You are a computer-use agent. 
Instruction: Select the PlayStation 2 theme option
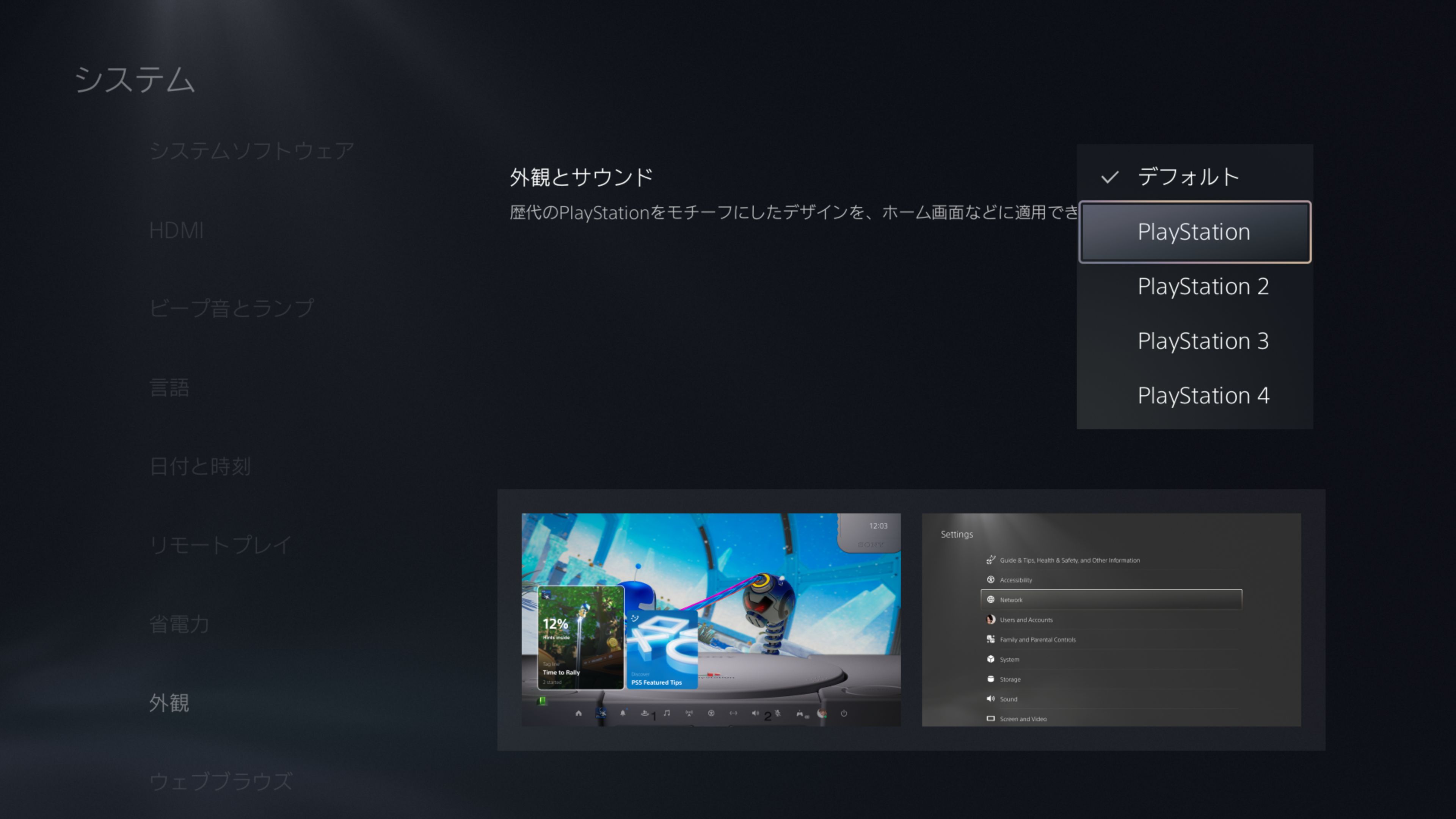pos(1202,287)
